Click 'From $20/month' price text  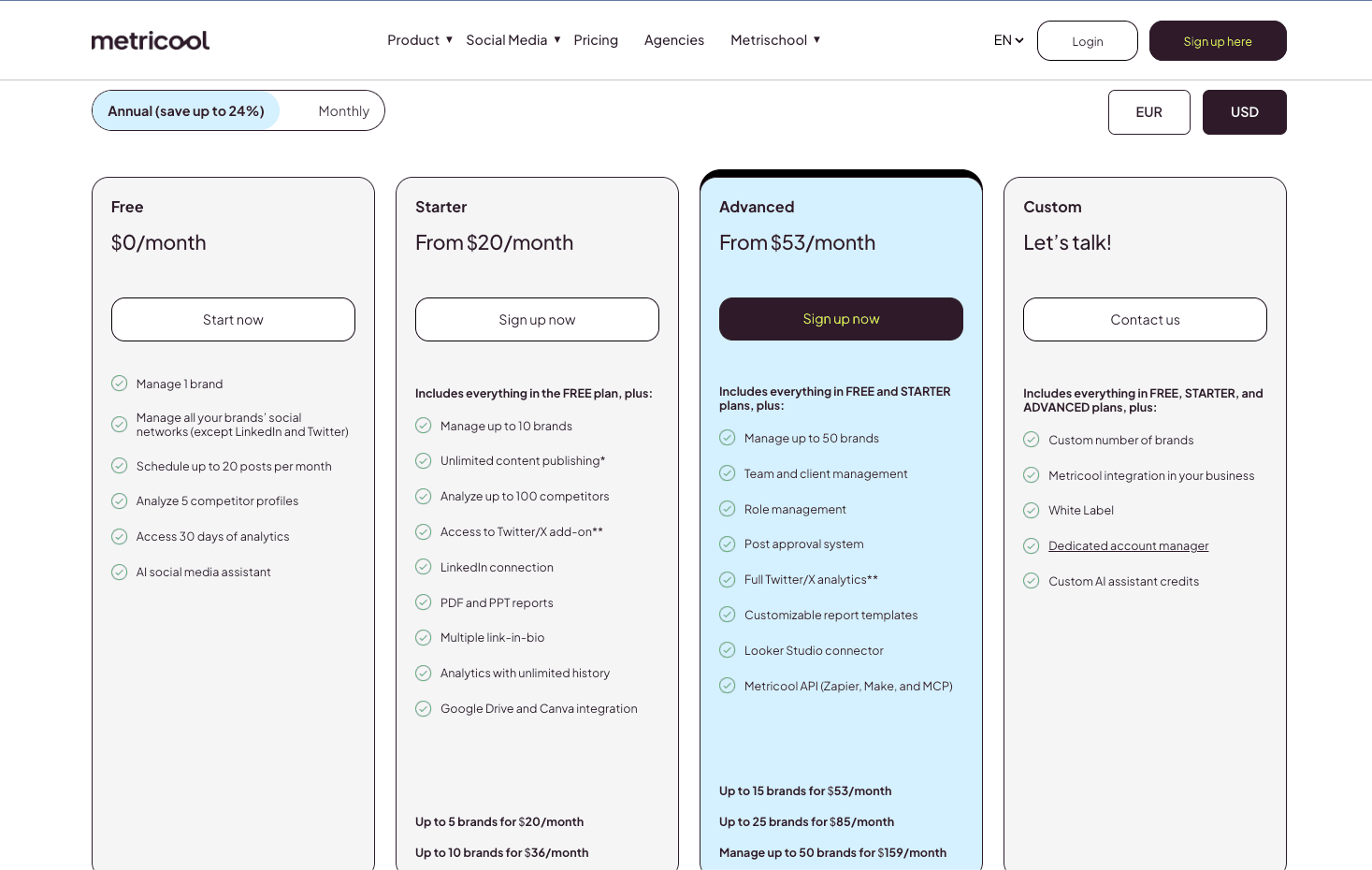point(494,242)
